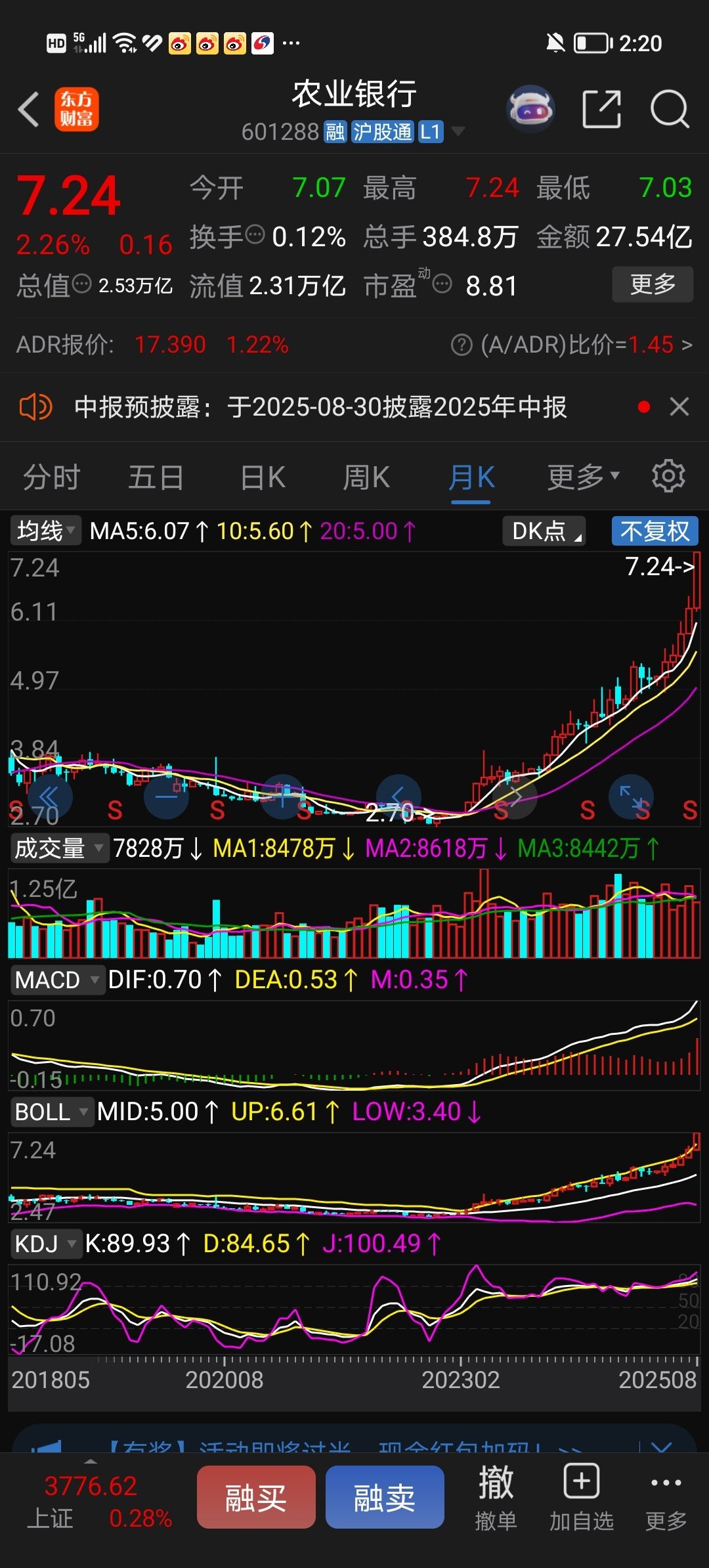
Task: Open the 成交量 indicator dropdown
Action: [x=59, y=848]
